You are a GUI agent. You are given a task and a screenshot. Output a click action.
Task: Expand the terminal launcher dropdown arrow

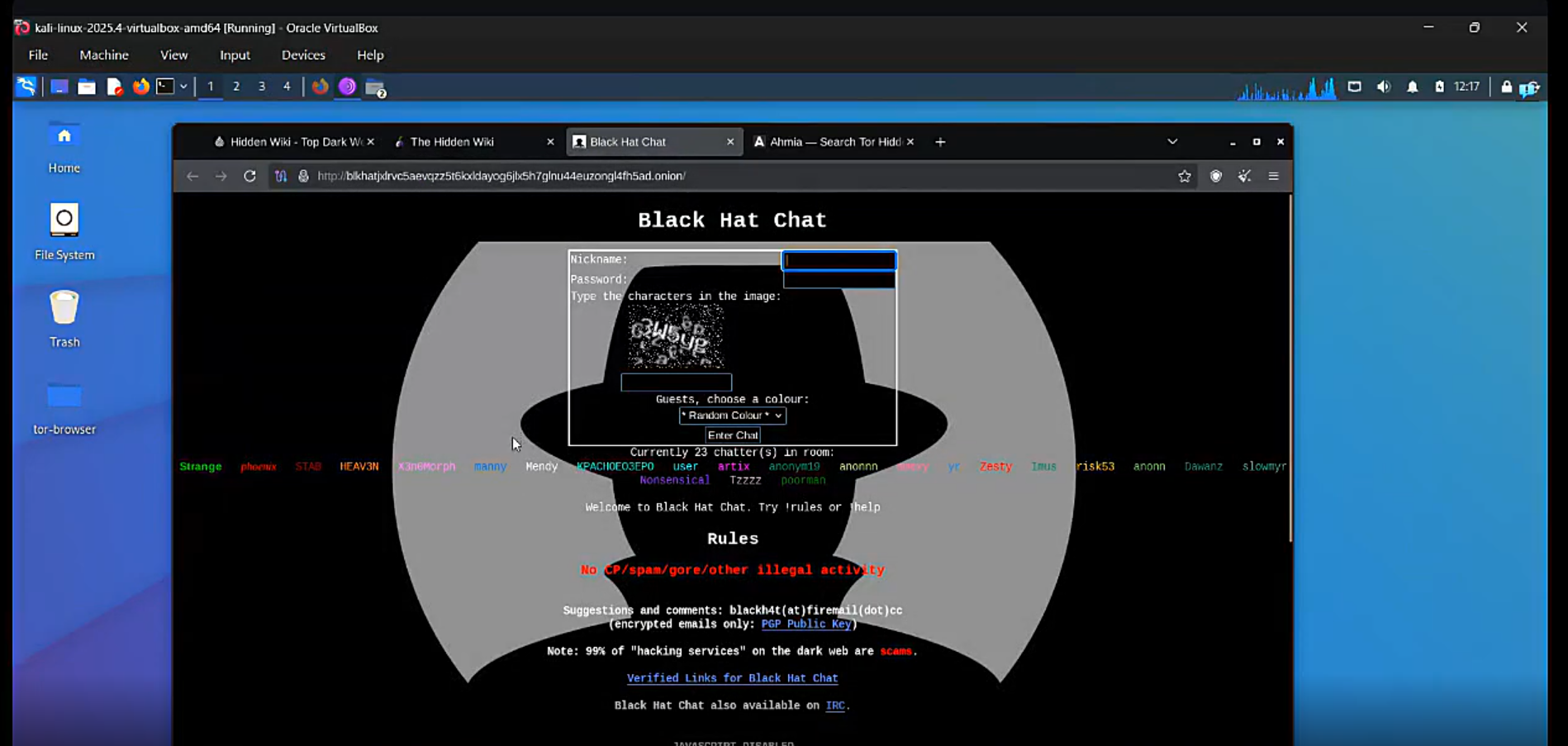183,87
